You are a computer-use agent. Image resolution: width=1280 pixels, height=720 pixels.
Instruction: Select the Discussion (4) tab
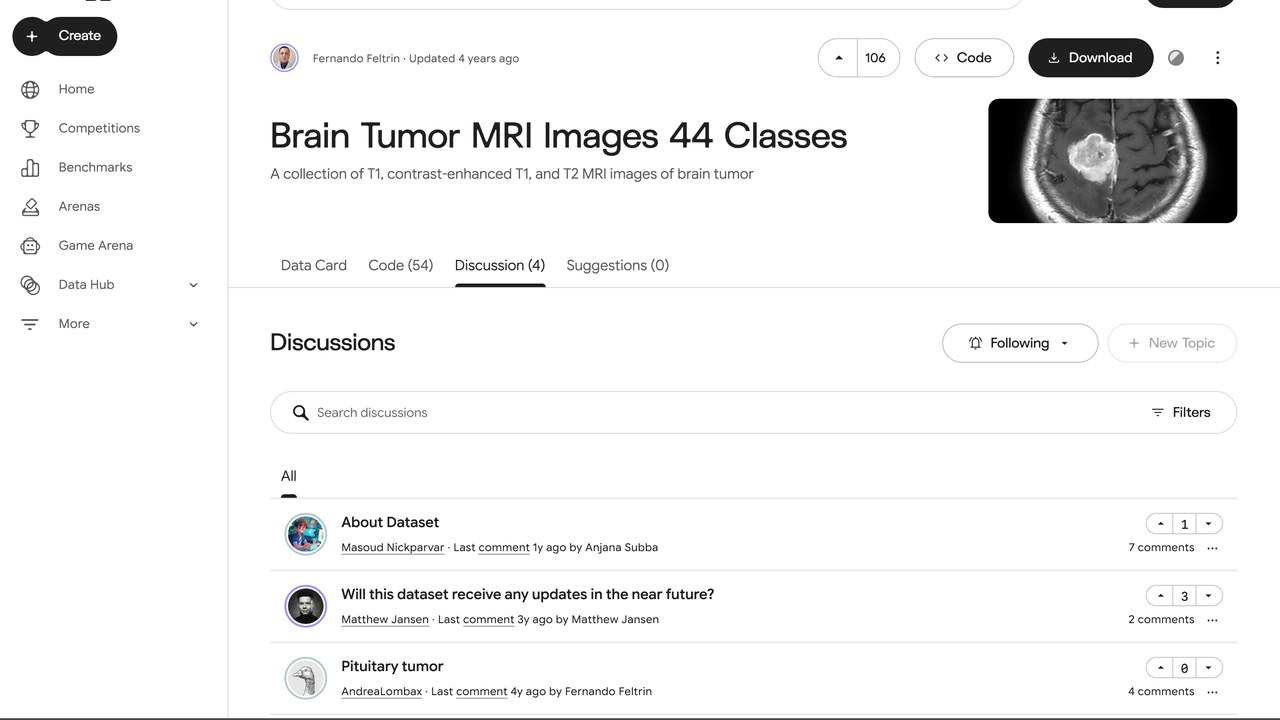(500, 265)
